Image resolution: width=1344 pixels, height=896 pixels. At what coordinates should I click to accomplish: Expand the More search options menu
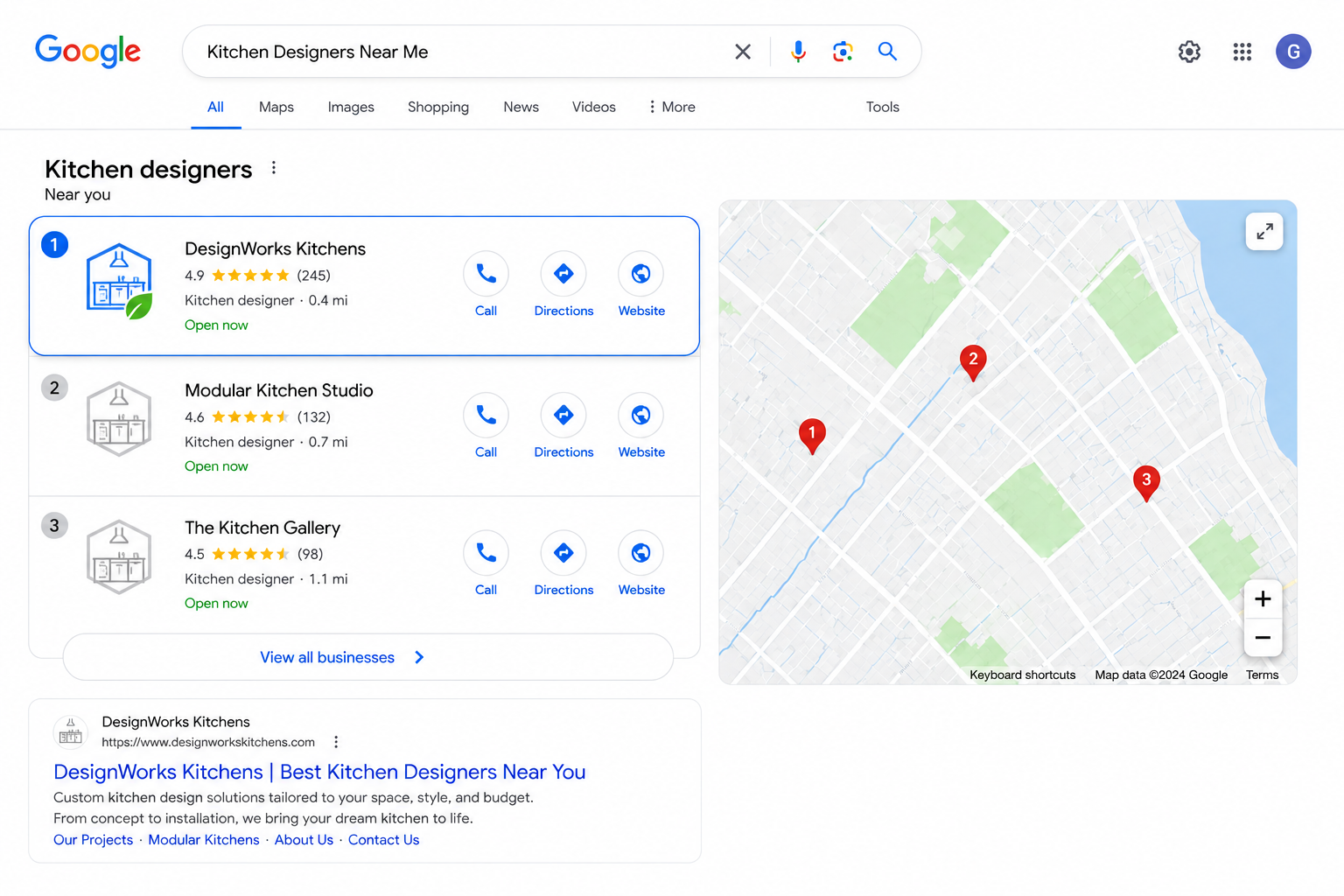point(672,107)
